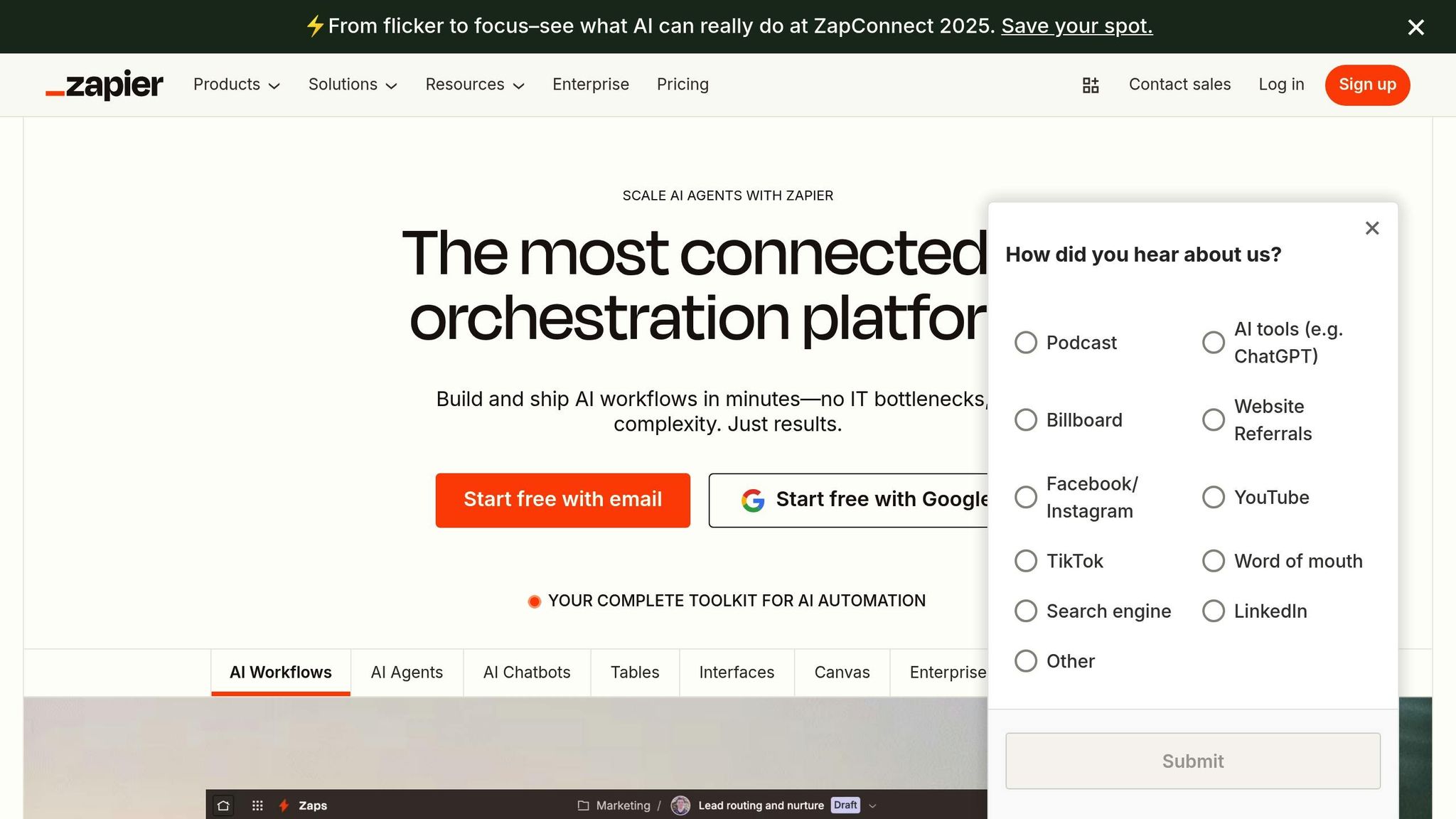
Task: Click the Save your spot link
Action: point(1076,26)
